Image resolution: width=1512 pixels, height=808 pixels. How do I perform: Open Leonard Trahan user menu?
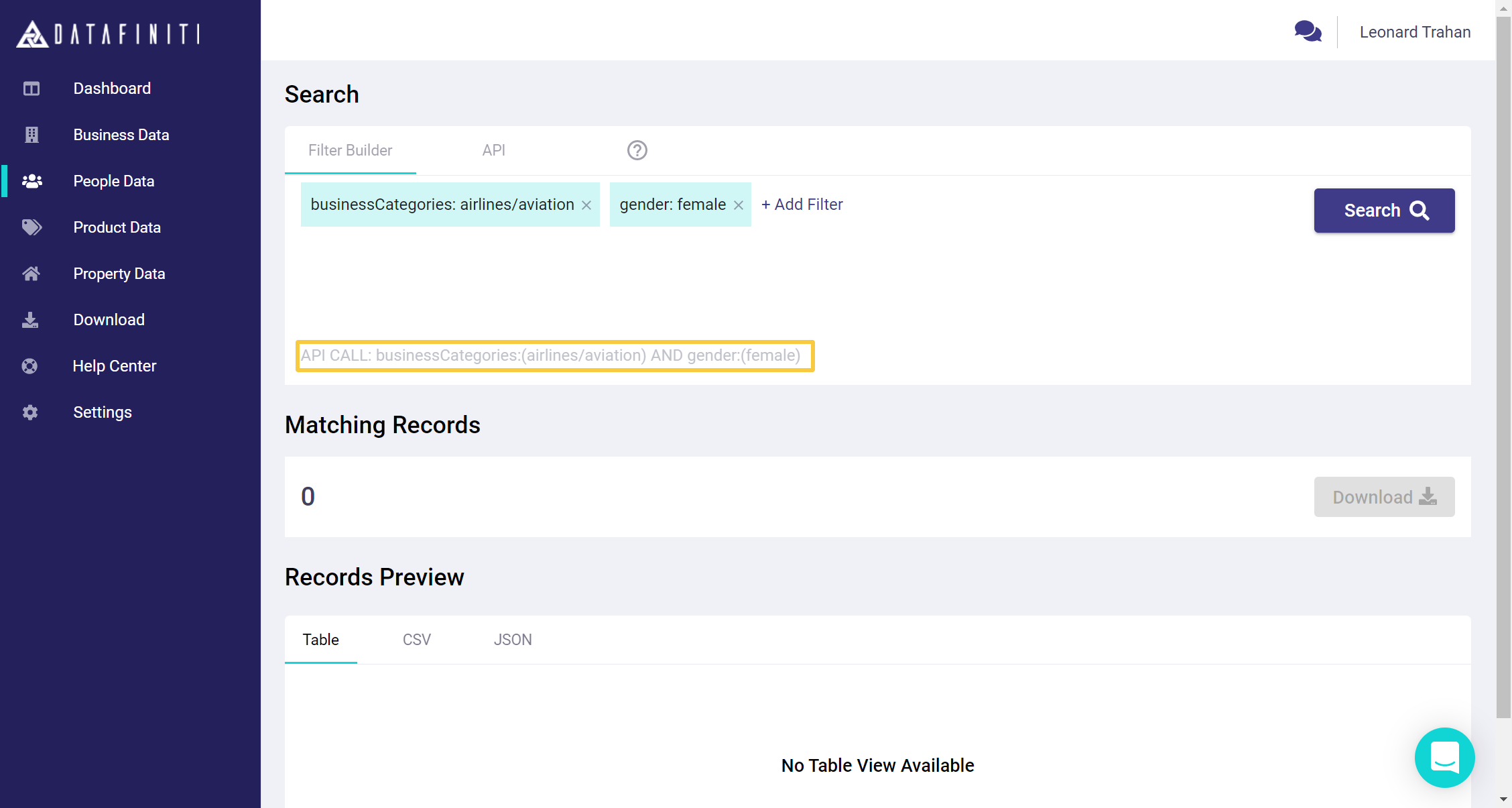pos(1415,32)
